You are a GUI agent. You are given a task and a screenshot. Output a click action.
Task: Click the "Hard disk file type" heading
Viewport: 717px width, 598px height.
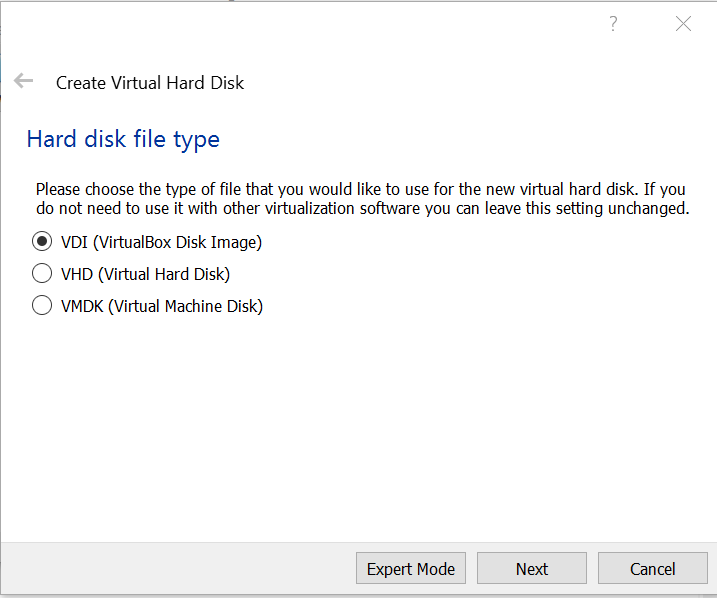pos(123,139)
